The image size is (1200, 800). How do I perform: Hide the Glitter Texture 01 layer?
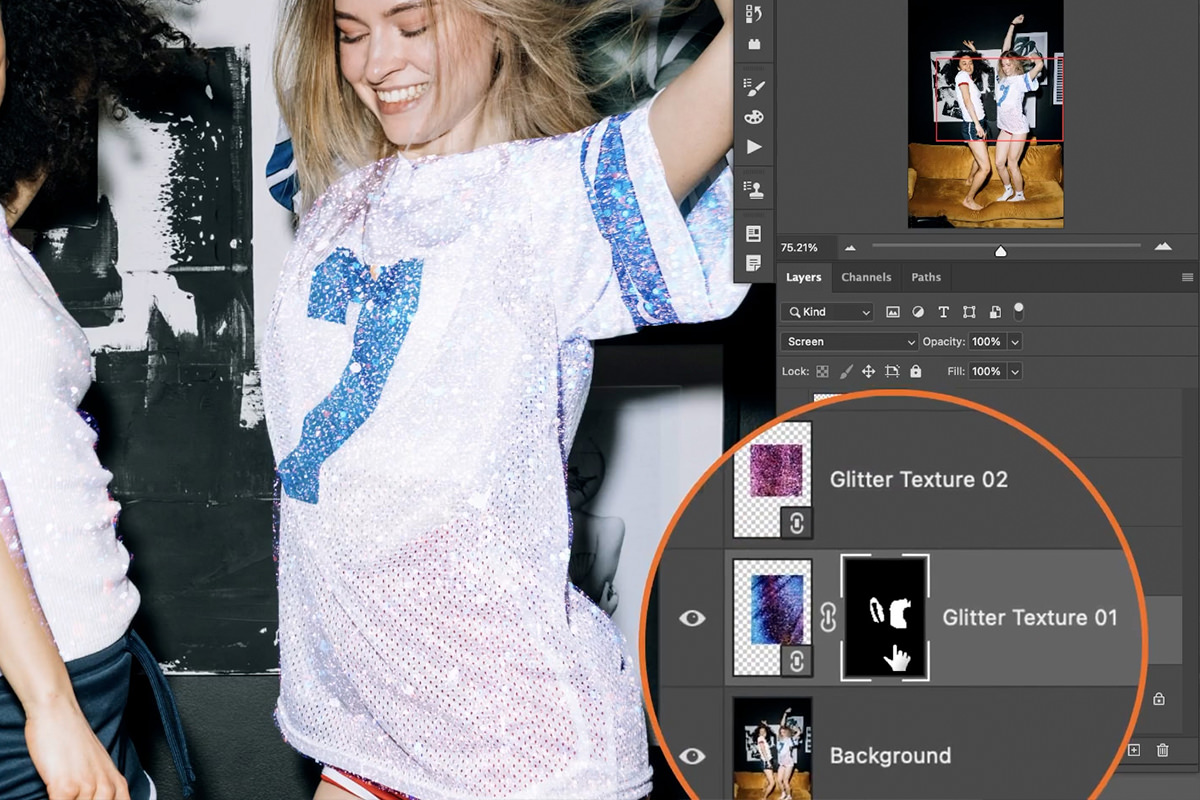[693, 618]
